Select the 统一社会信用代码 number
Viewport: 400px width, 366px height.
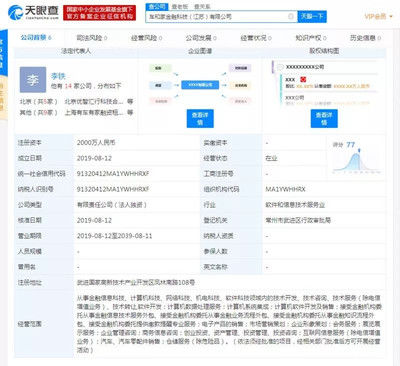coord(113,174)
